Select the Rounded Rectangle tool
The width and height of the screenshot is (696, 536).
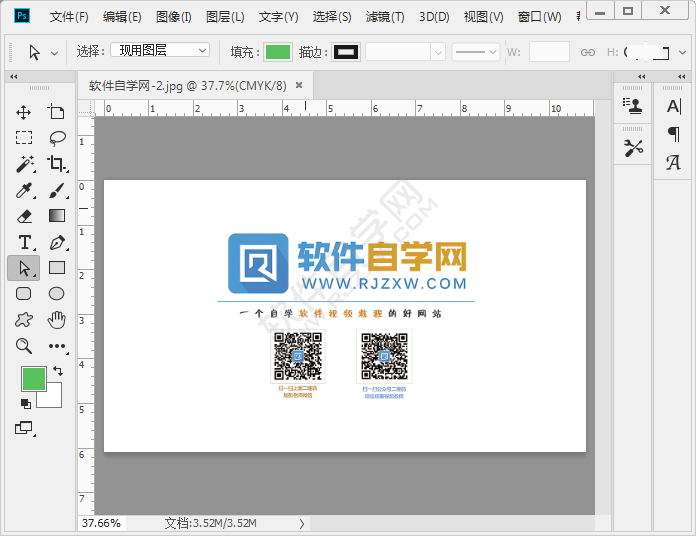(24, 294)
